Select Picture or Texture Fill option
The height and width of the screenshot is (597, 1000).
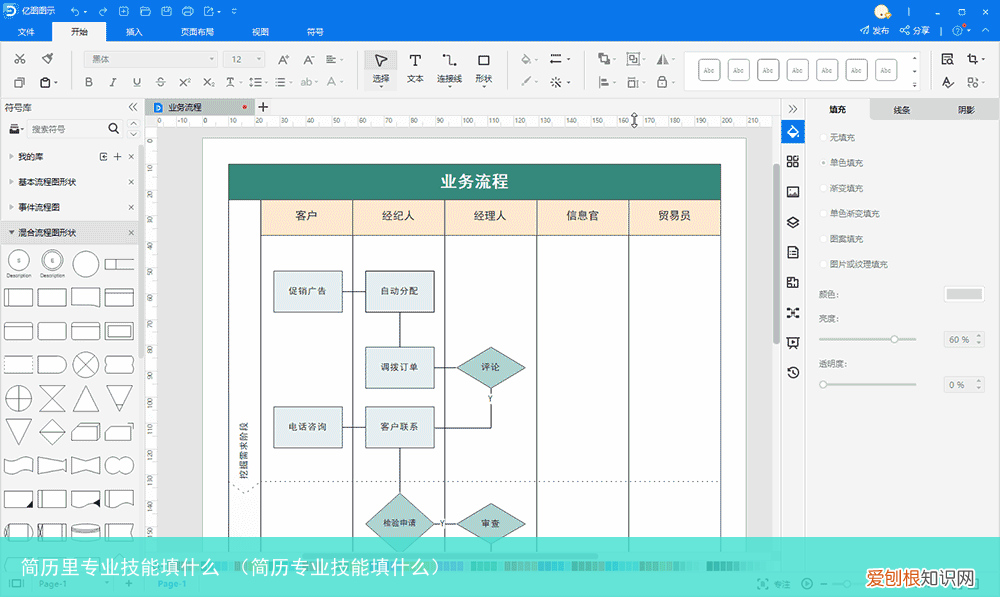pyautogui.click(x=823, y=264)
